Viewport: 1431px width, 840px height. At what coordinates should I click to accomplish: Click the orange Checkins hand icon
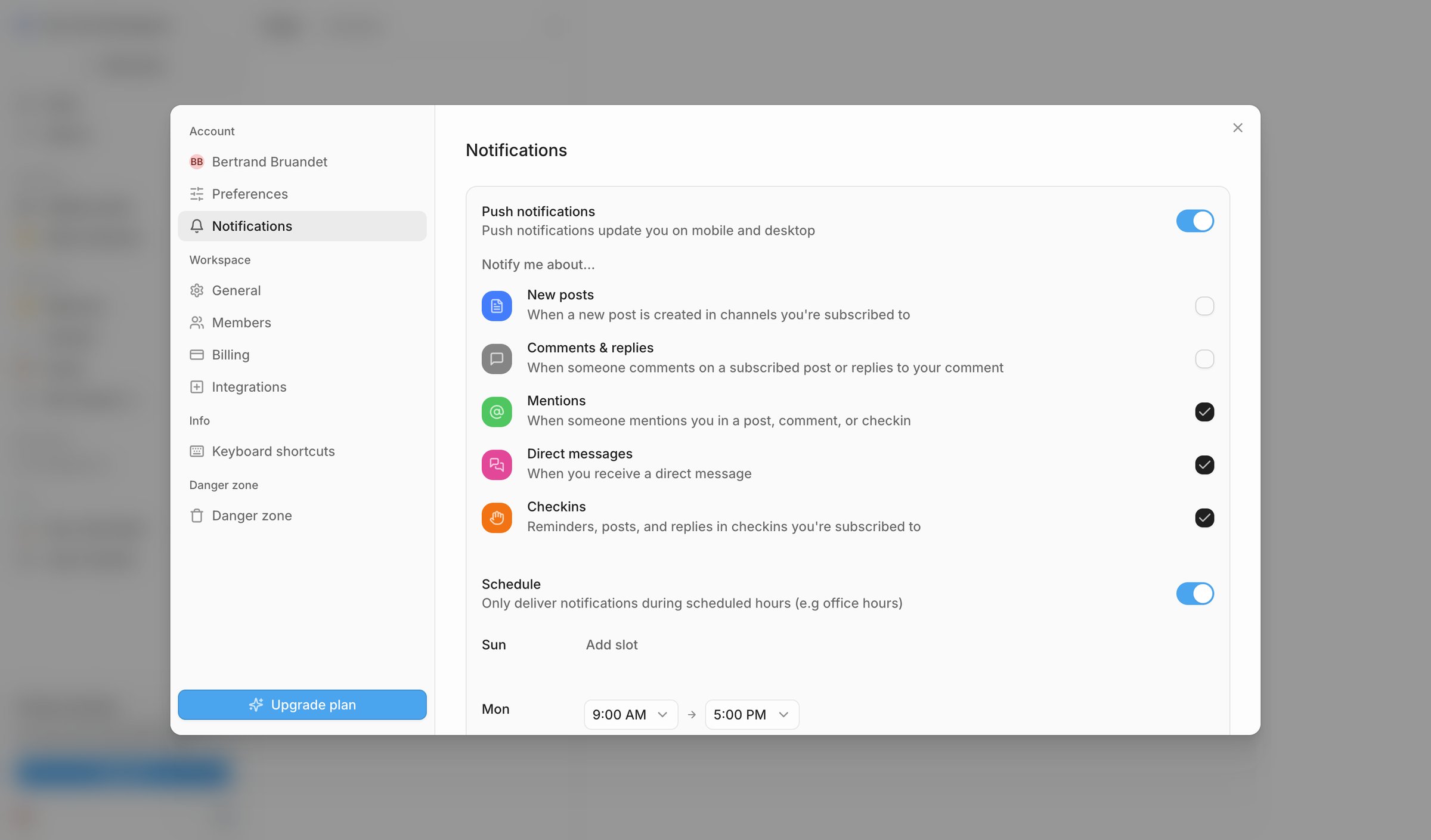[x=497, y=518]
